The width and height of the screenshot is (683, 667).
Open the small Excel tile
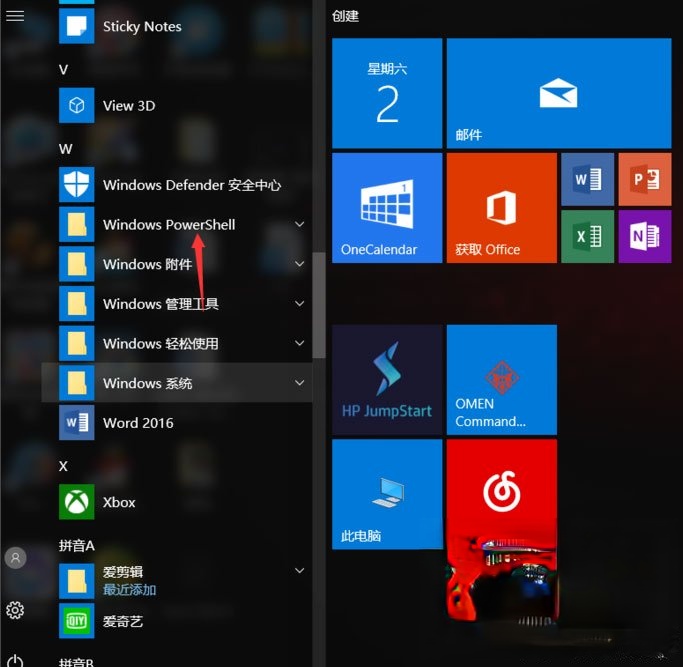[x=588, y=237]
